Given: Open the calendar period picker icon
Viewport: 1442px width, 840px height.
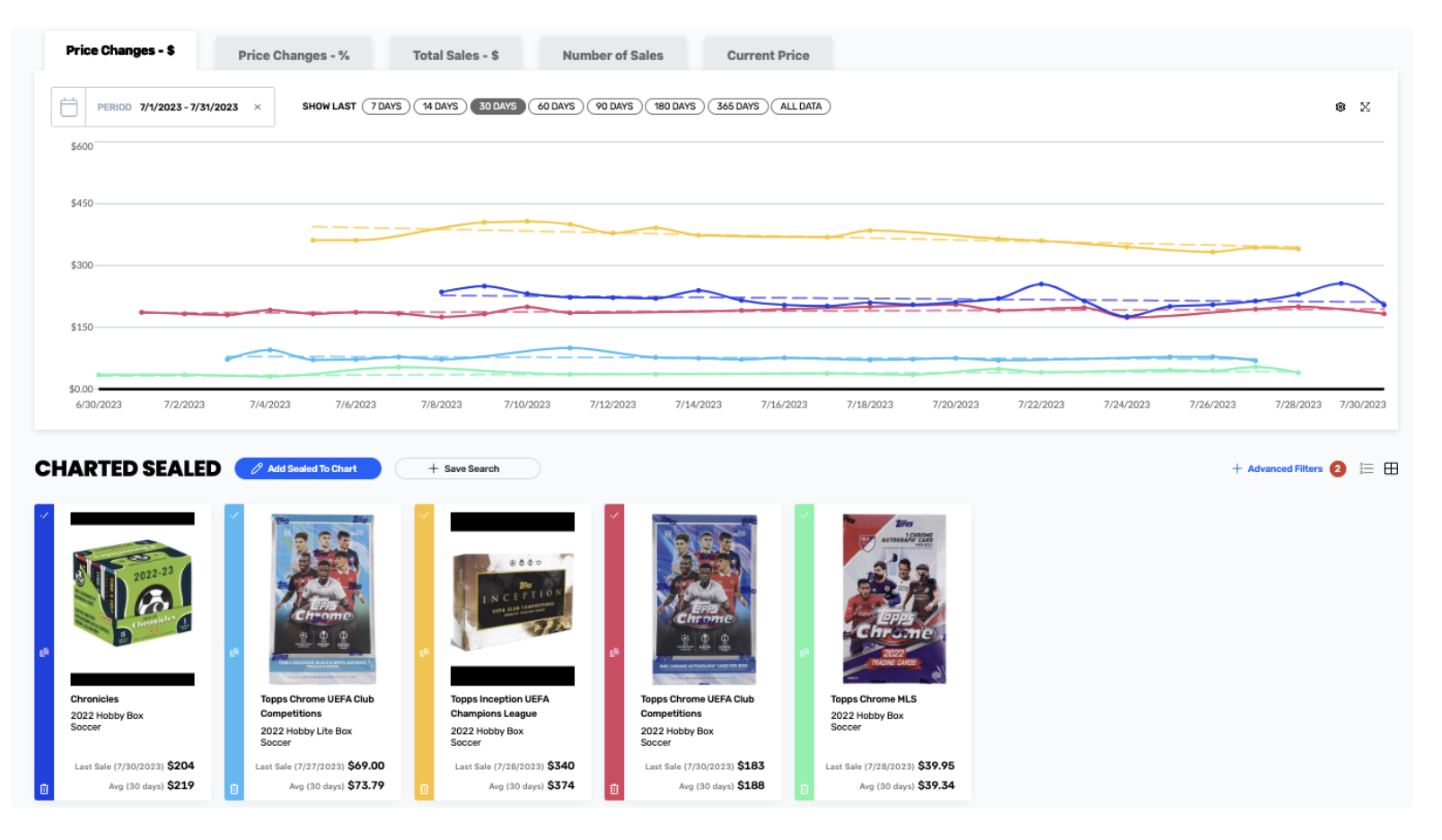Looking at the screenshot, I should 69,108.
